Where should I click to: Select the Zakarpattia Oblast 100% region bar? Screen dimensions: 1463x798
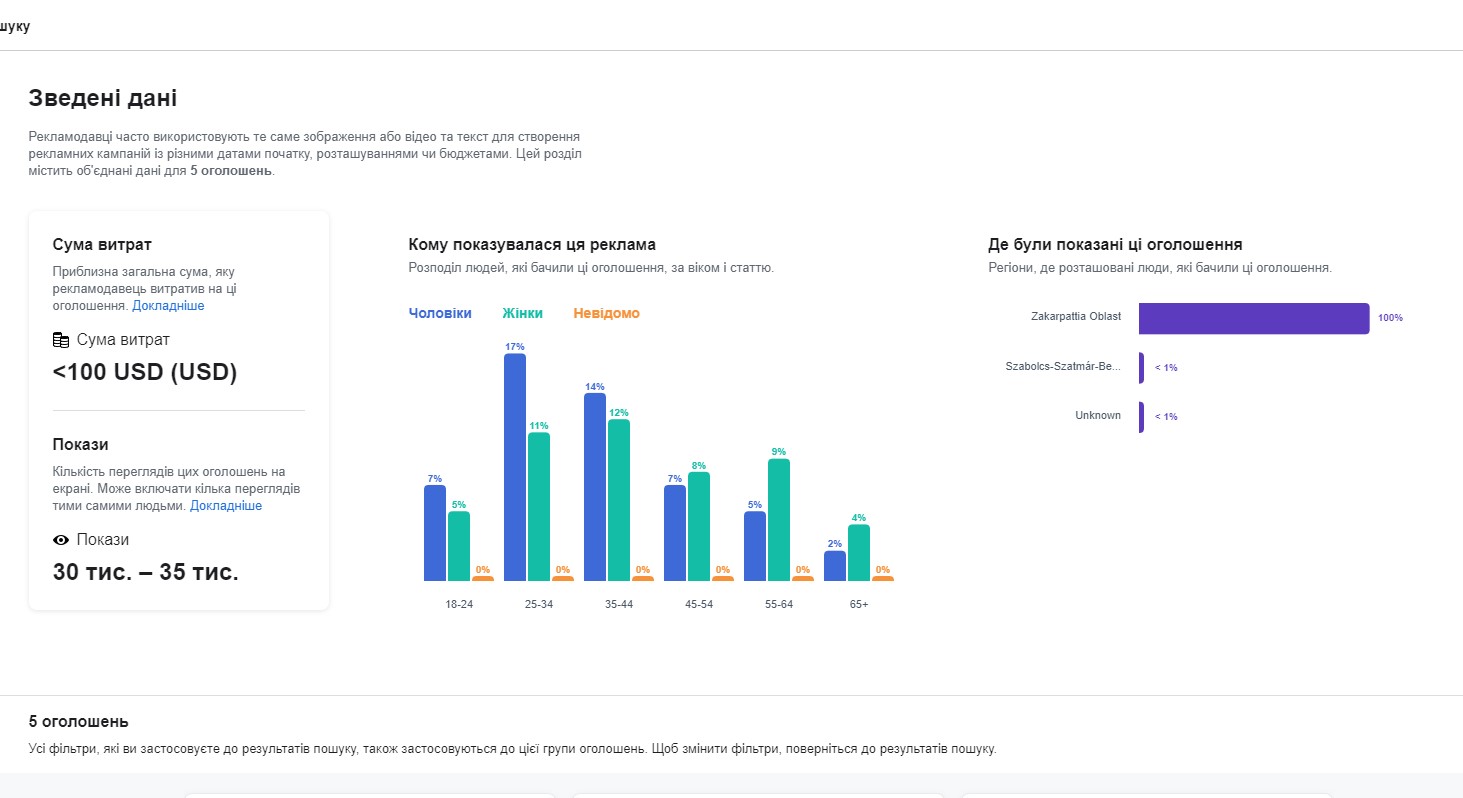click(1254, 318)
